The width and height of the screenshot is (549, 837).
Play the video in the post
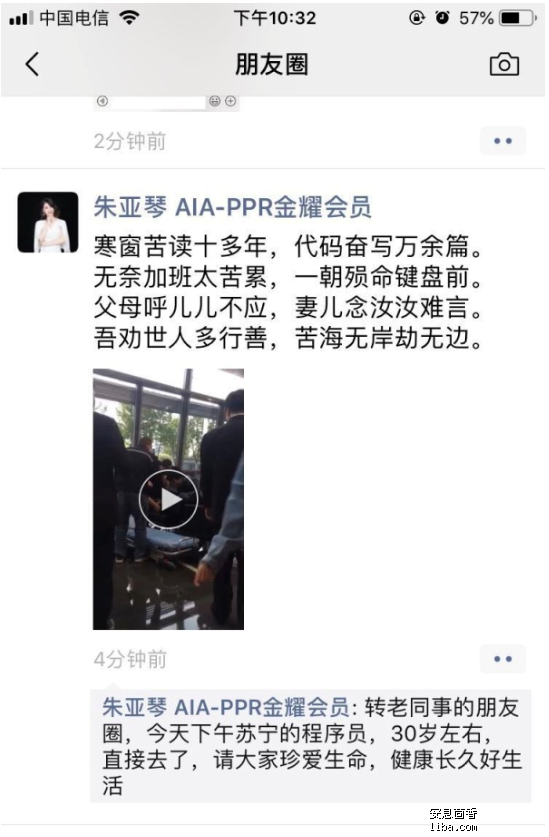tap(169, 500)
